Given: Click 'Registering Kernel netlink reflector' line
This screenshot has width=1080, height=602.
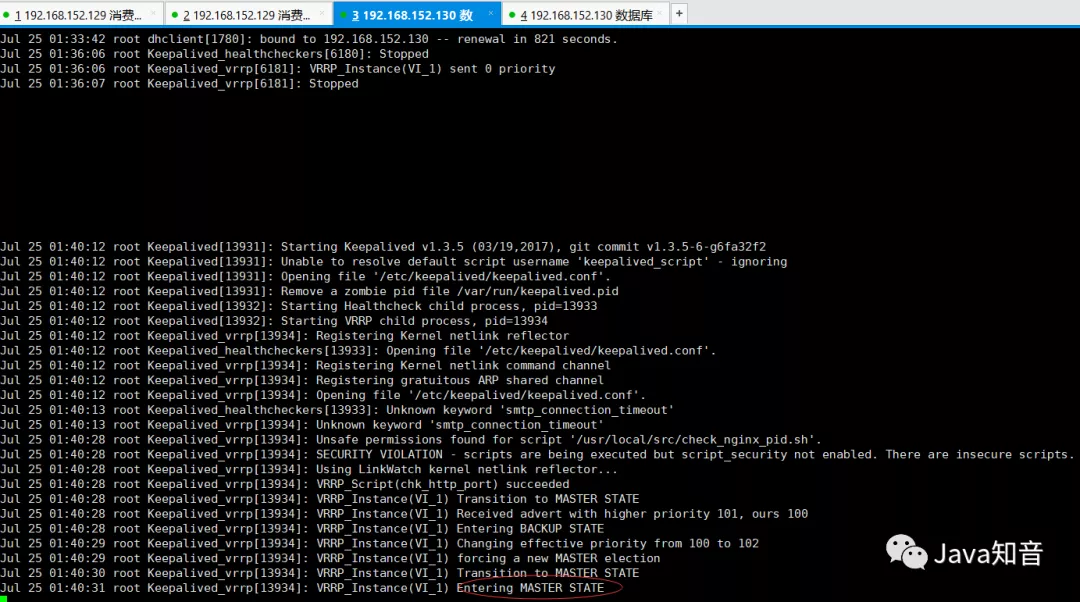Looking at the screenshot, I should click(x=284, y=335).
